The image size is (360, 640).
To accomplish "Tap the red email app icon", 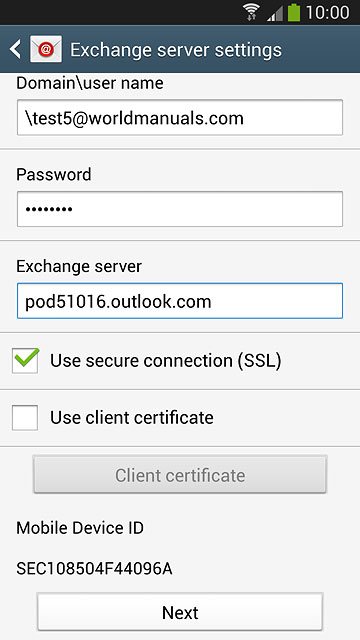I will click(x=46, y=49).
